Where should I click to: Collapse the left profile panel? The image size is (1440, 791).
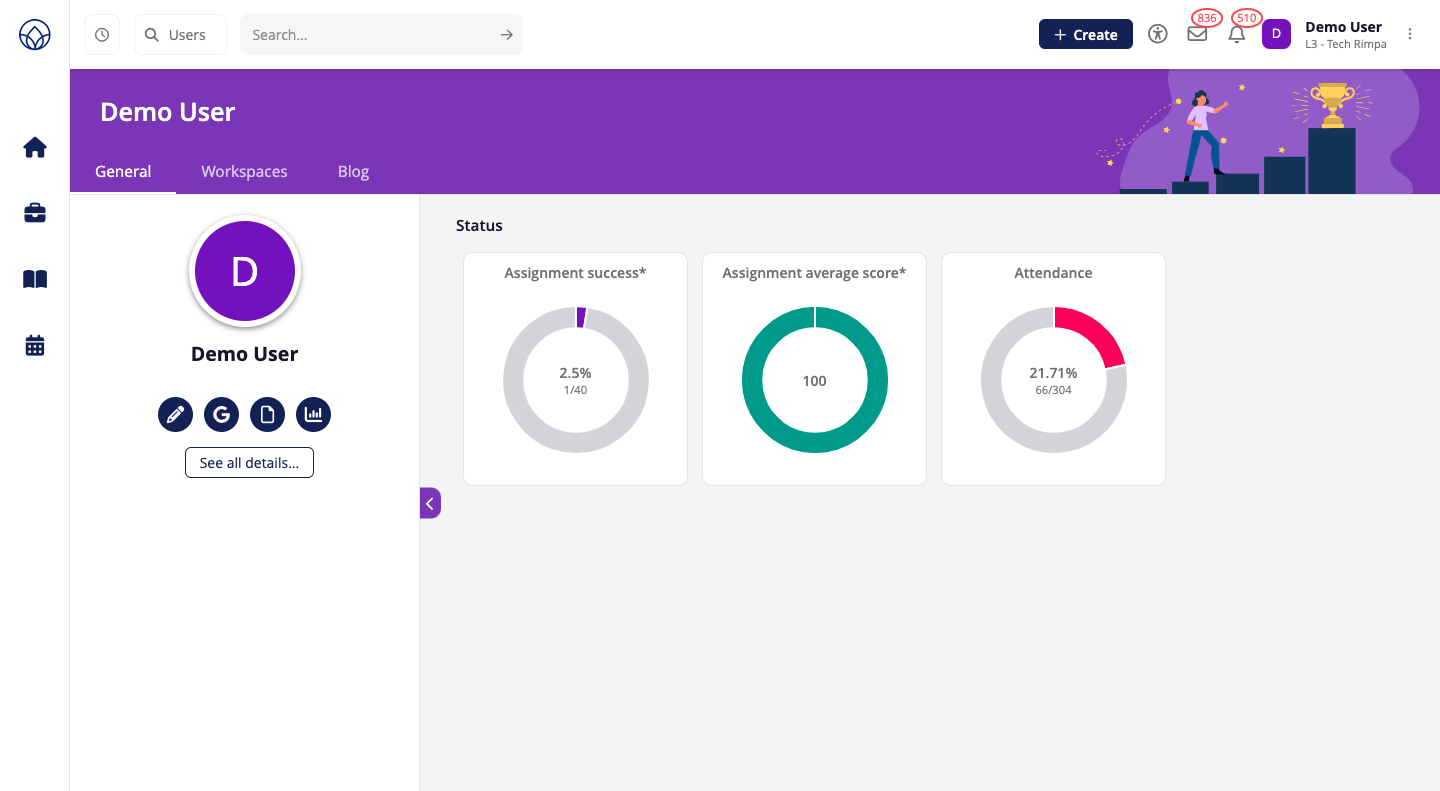pos(430,503)
